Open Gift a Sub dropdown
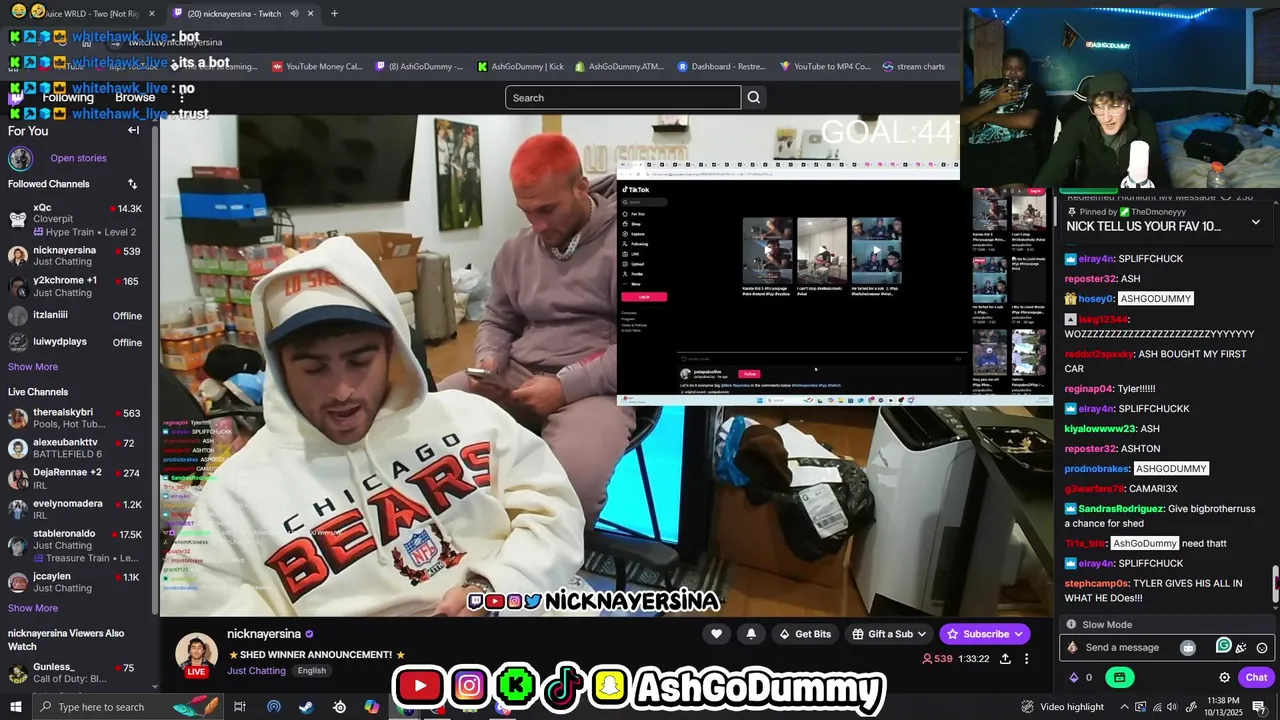Screen dimensions: 1280x720 (888, 634)
